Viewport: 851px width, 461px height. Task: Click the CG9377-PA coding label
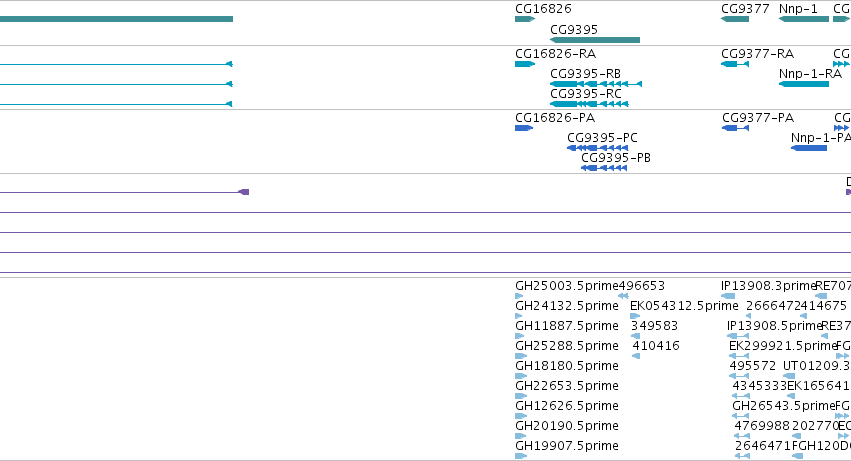click(x=758, y=118)
